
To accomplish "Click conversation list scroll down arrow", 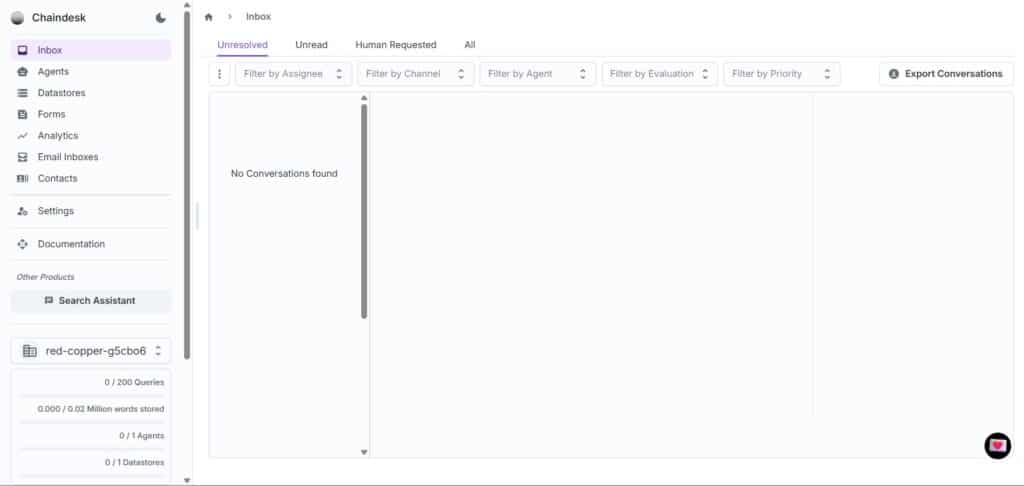I will coord(364,452).
